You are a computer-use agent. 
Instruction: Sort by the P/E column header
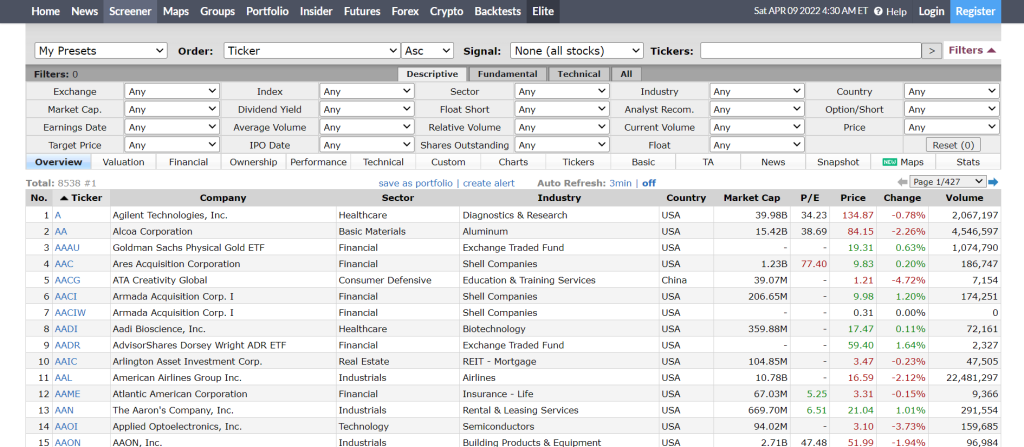tap(810, 198)
